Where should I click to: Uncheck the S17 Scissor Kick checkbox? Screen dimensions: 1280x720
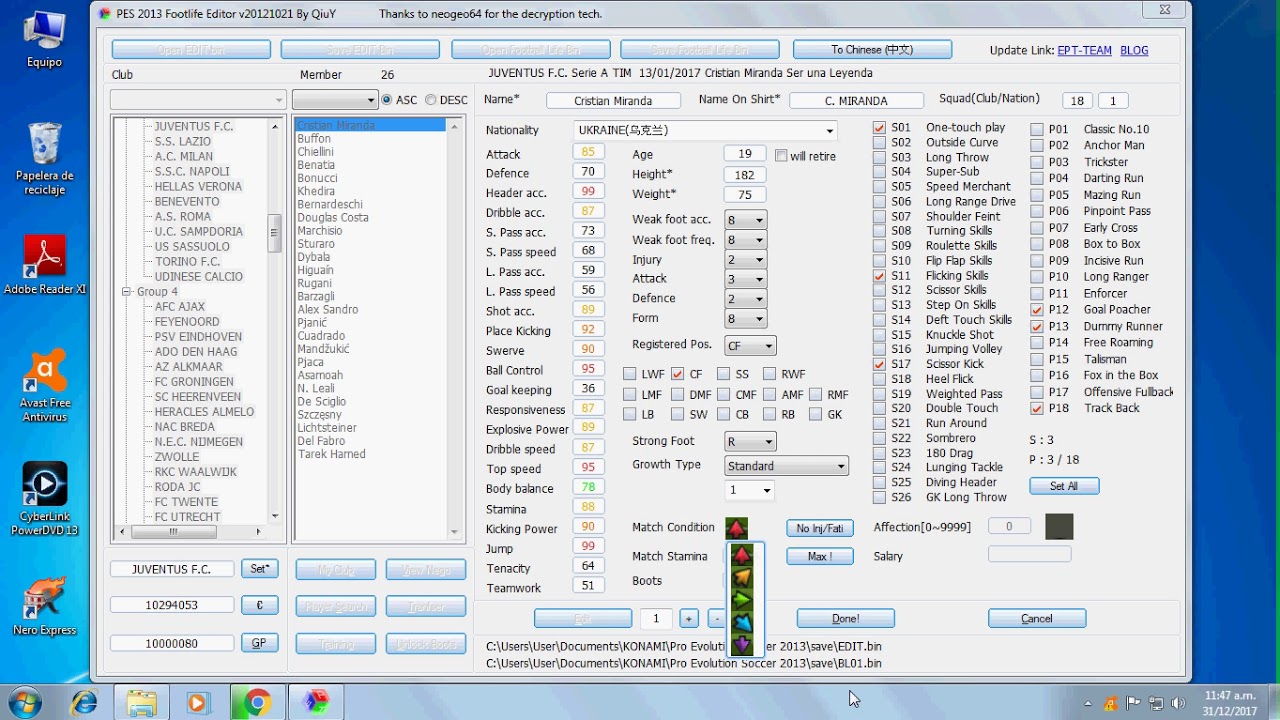879,364
